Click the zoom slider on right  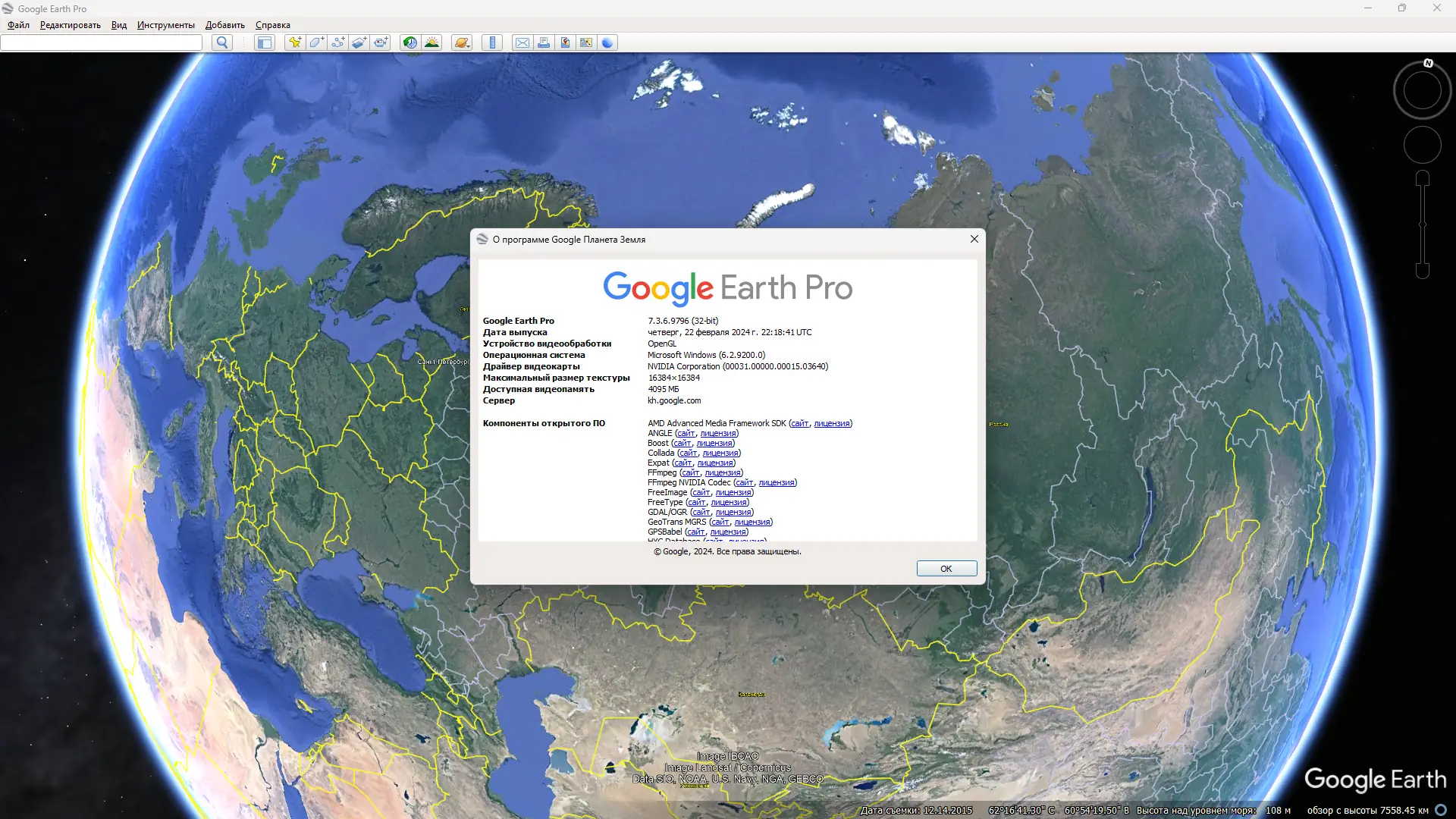click(x=1423, y=224)
